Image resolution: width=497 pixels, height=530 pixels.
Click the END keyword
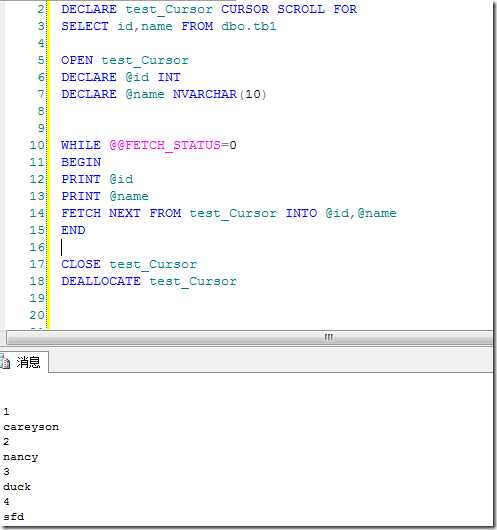coord(73,230)
